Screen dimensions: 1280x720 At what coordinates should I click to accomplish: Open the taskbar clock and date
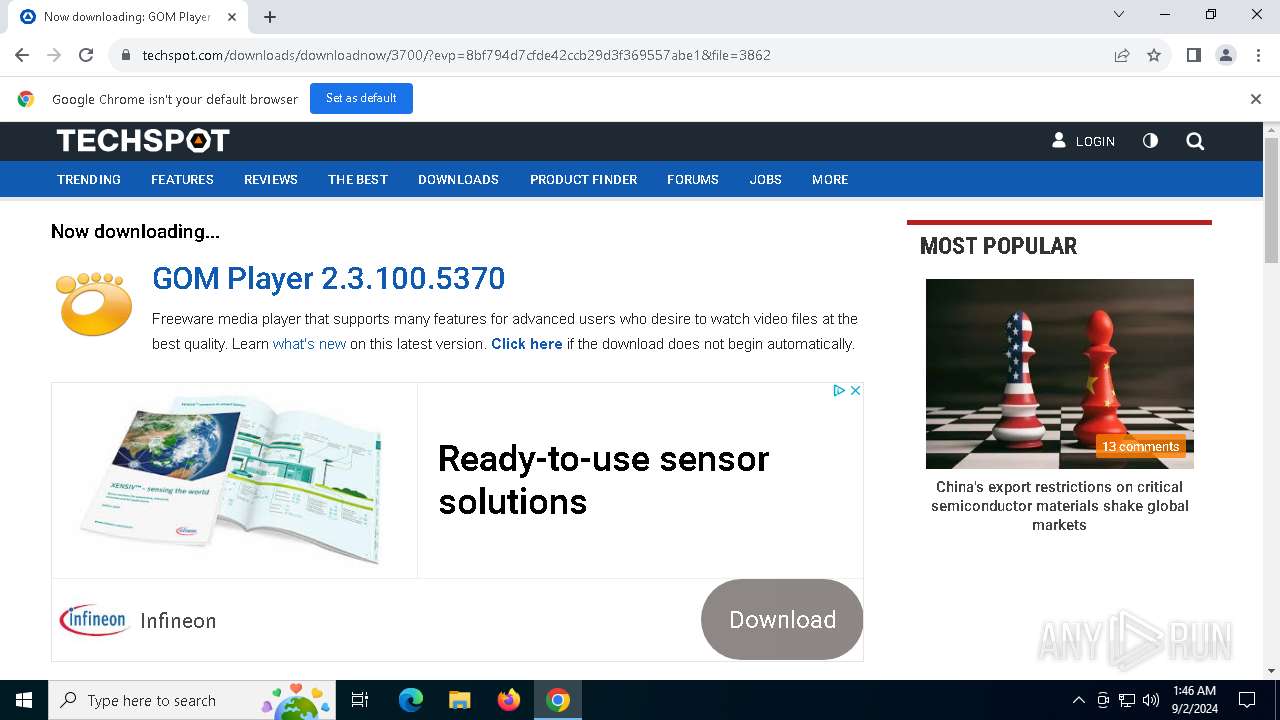coord(1194,700)
